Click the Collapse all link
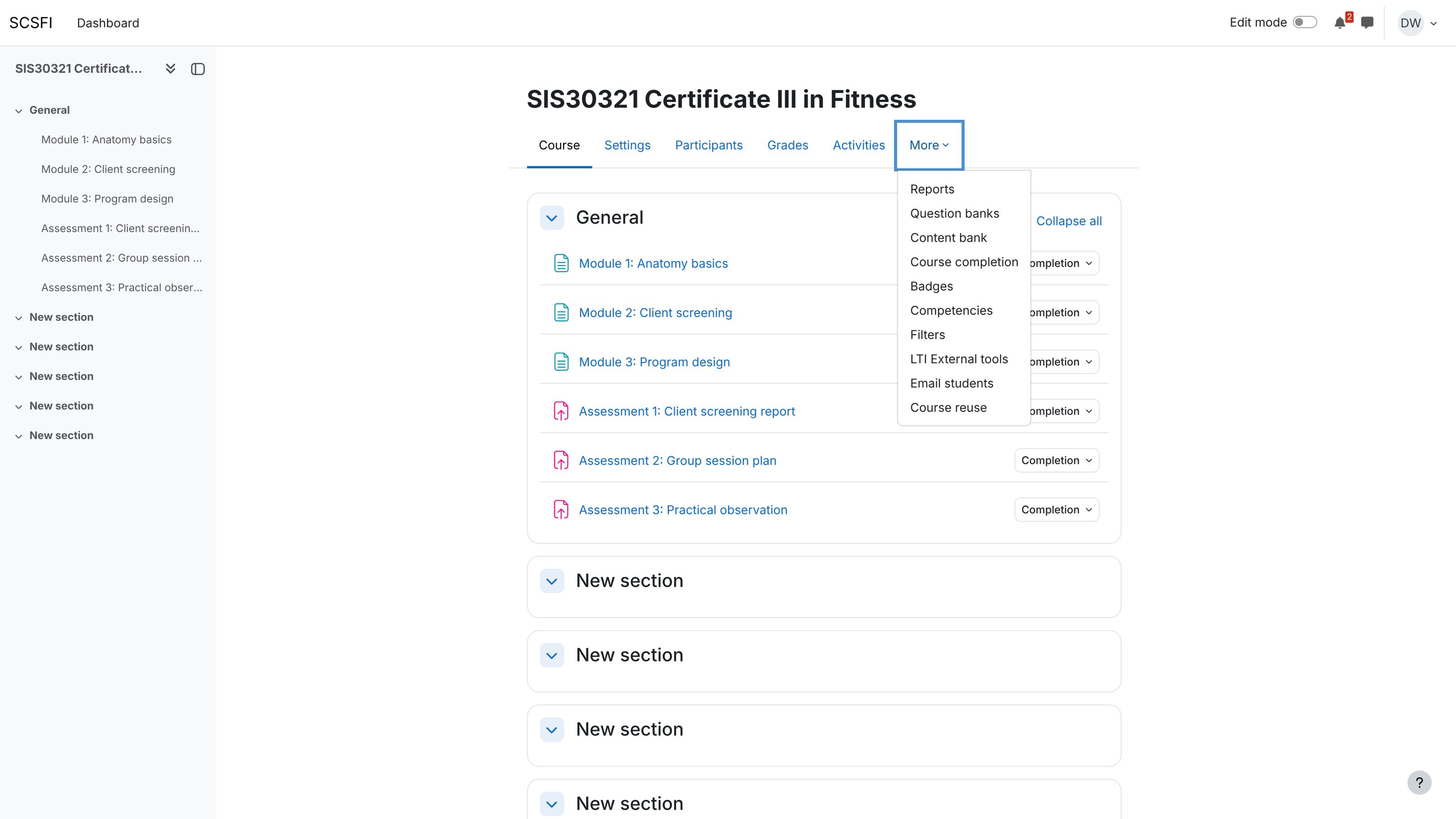This screenshot has height=819, width=1456. point(1069,221)
